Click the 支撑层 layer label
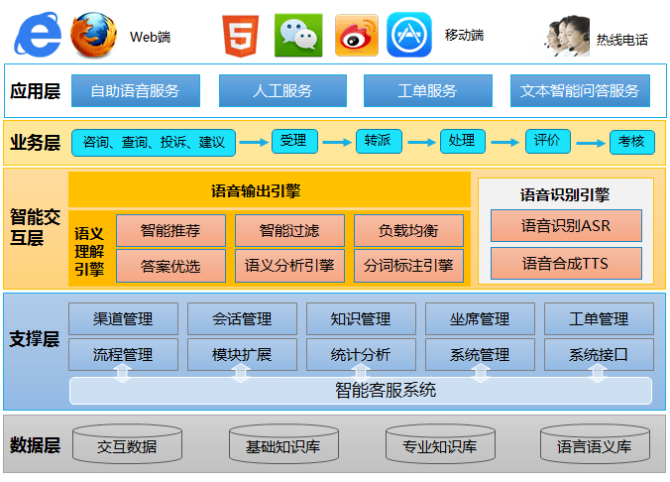 click(x=34, y=339)
